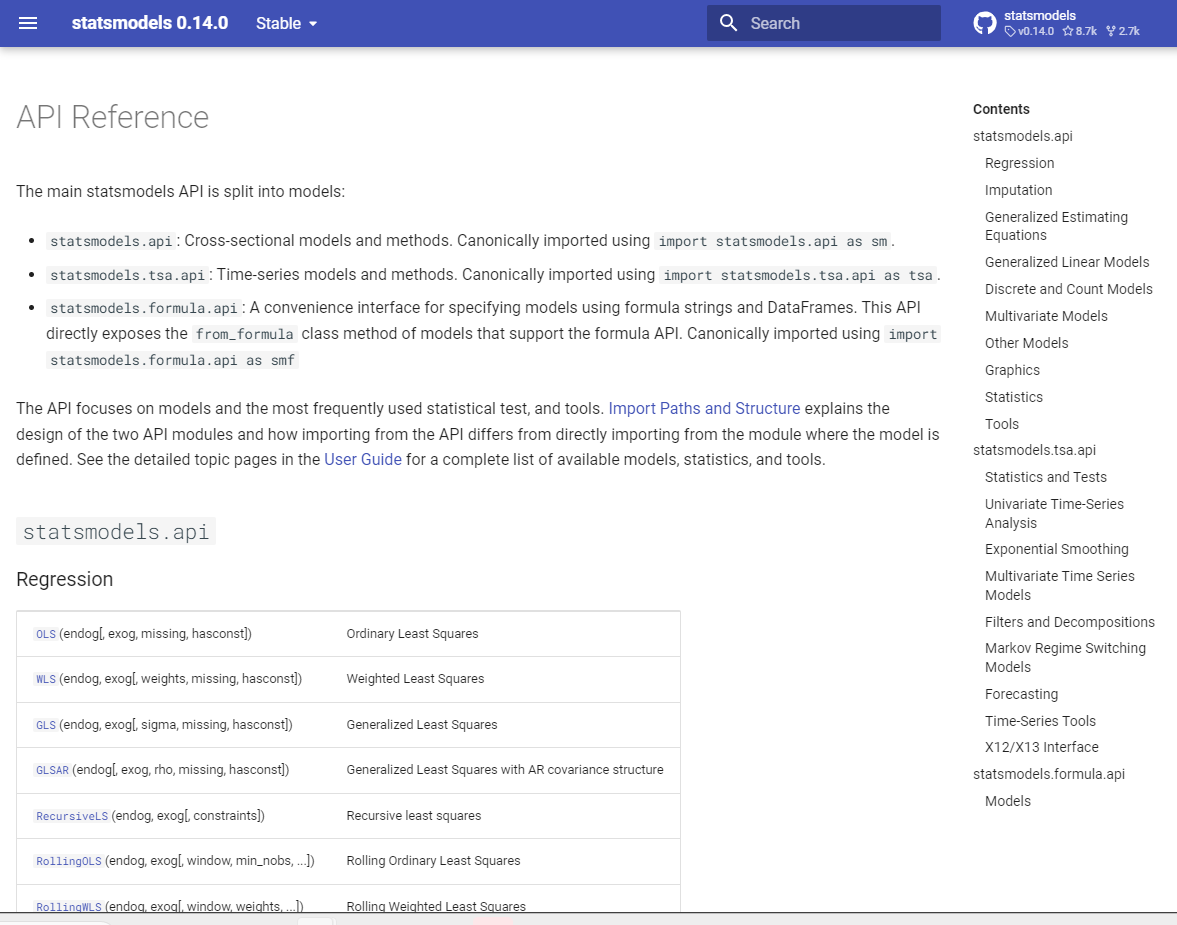The image size is (1177, 925).
Task: Jump to X12/X13 Interface section
Action: point(1041,747)
